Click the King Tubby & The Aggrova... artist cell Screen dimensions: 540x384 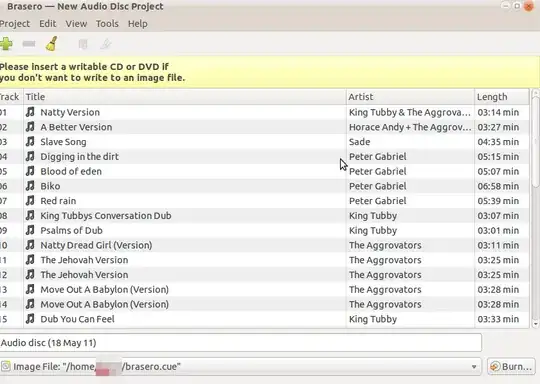click(x=409, y=112)
